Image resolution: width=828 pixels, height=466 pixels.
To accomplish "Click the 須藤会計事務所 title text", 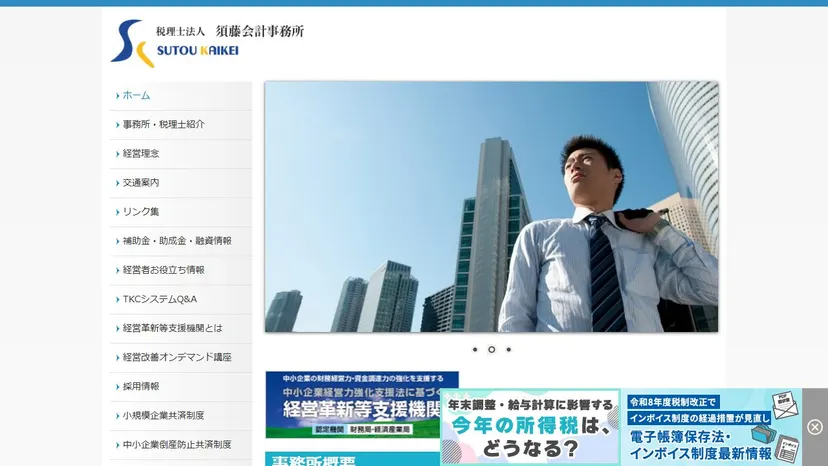I will click(x=260, y=31).
